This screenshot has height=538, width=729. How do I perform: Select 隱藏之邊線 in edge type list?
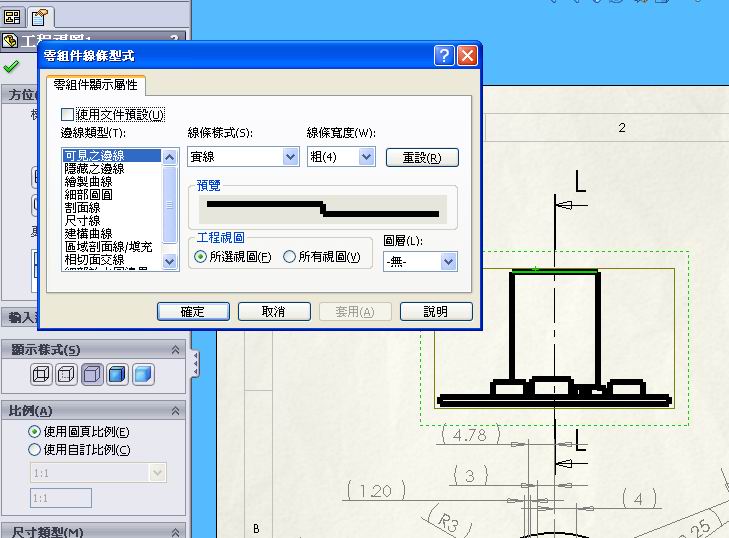(x=112, y=168)
